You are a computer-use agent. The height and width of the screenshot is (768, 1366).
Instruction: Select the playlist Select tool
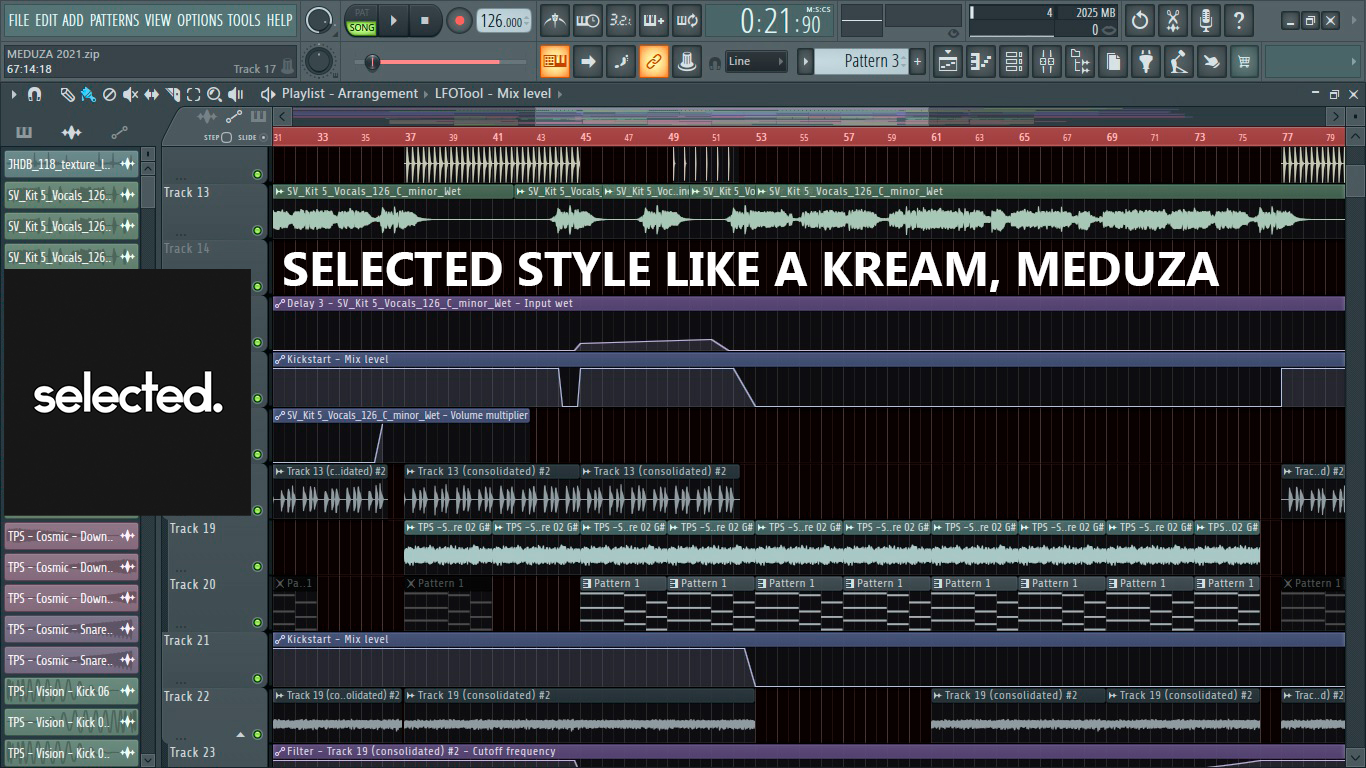click(x=193, y=94)
